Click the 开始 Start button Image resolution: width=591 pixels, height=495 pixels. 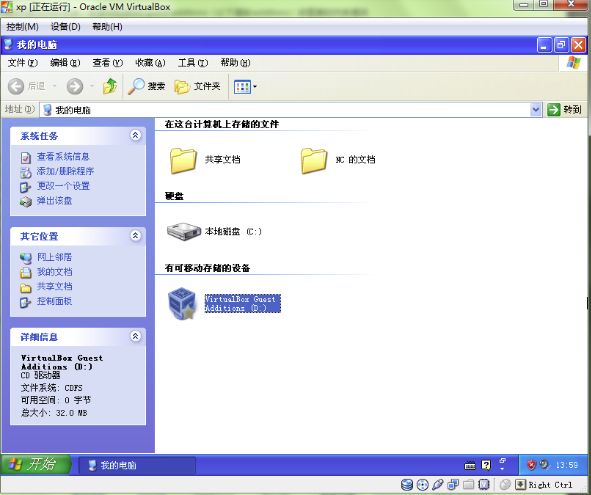pyautogui.click(x=36, y=464)
